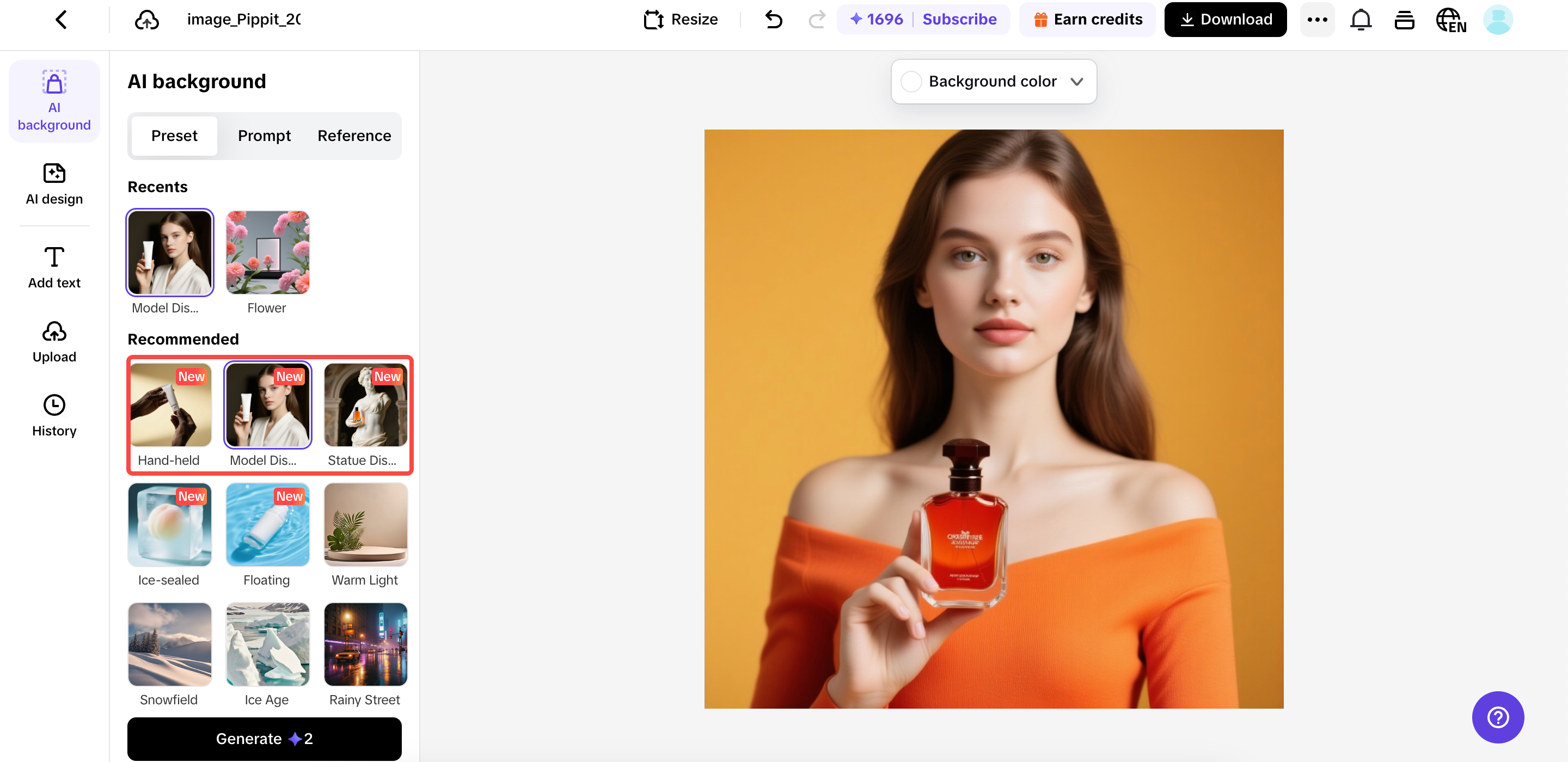This screenshot has width=1568, height=762.
Task: Switch to the Reference tab
Action: 354,136
